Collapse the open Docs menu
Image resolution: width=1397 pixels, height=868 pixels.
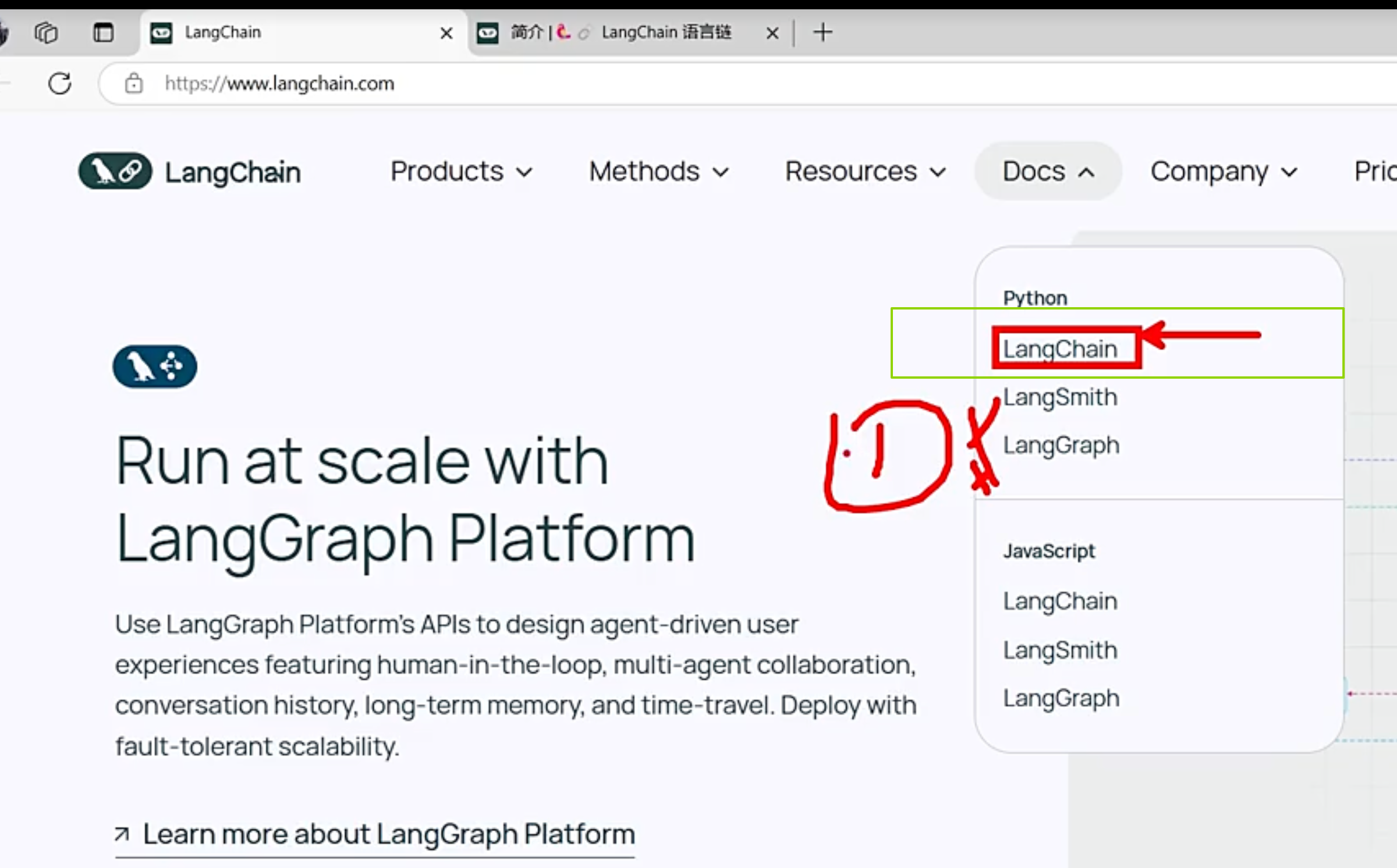[x=1048, y=172]
